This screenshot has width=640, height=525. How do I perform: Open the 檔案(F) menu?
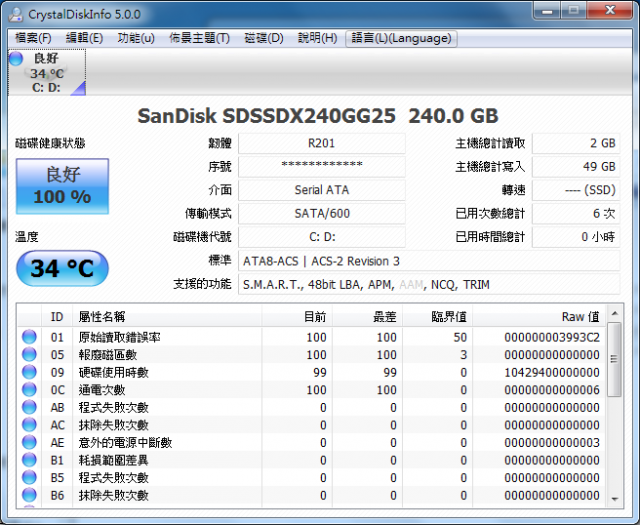[33, 38]
